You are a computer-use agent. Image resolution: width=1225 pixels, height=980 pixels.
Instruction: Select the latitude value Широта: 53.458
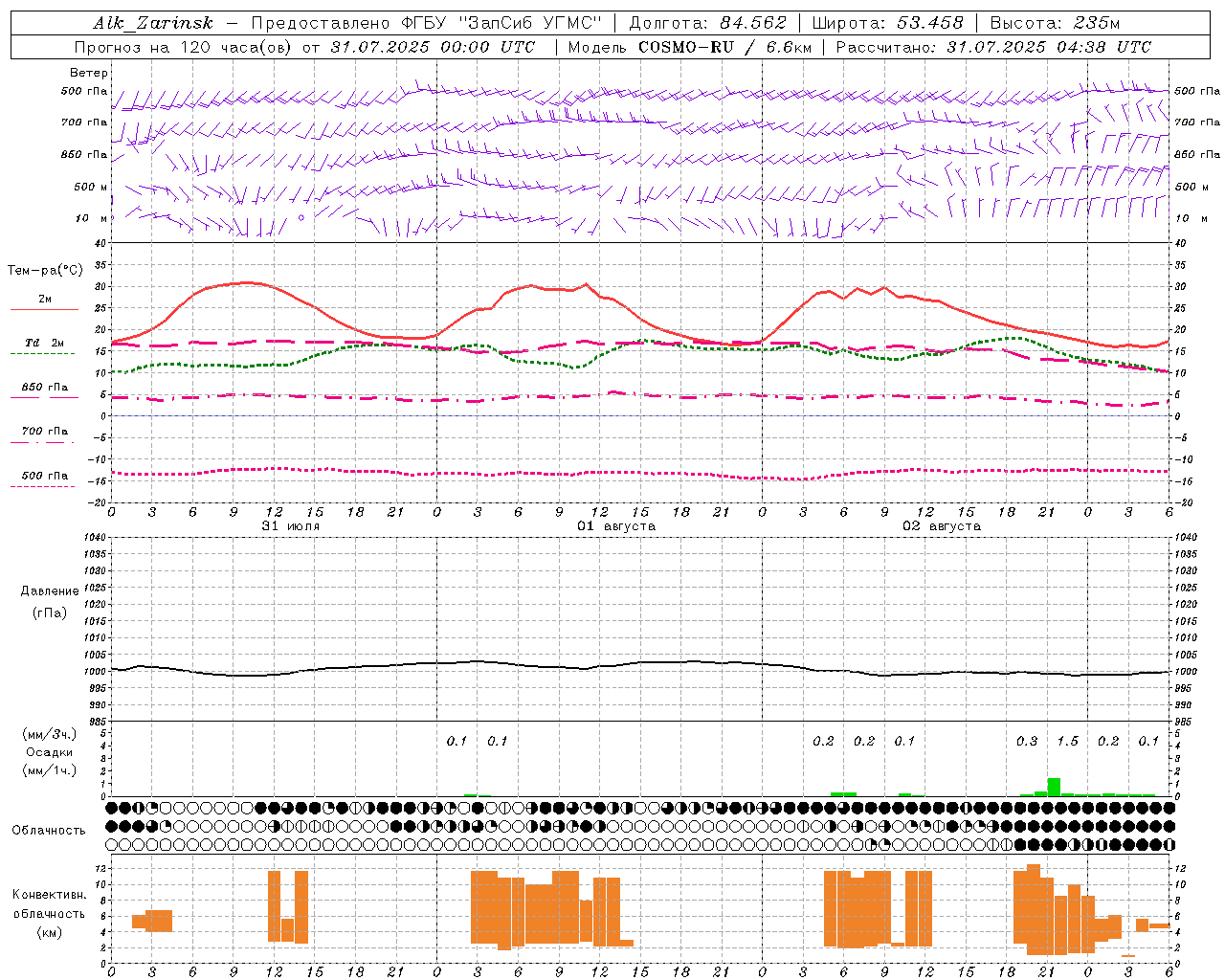pyautogui.click(x=887, y=23)
